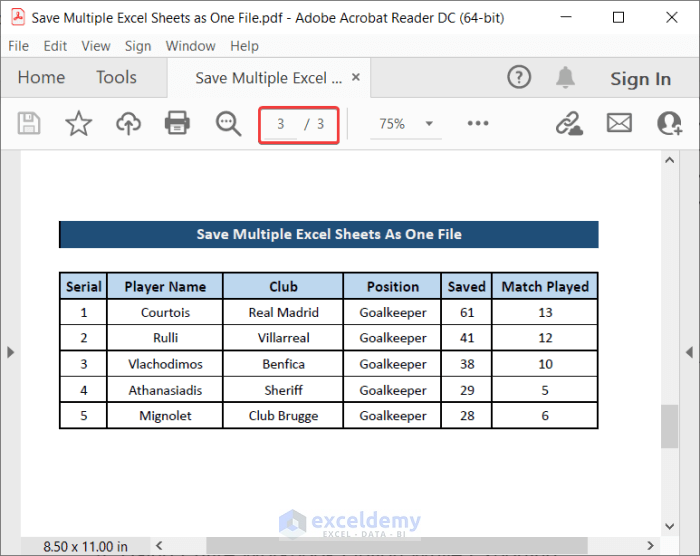Click the Sign In button
This screenshot has width=700, height=556.
coord(640,79)
